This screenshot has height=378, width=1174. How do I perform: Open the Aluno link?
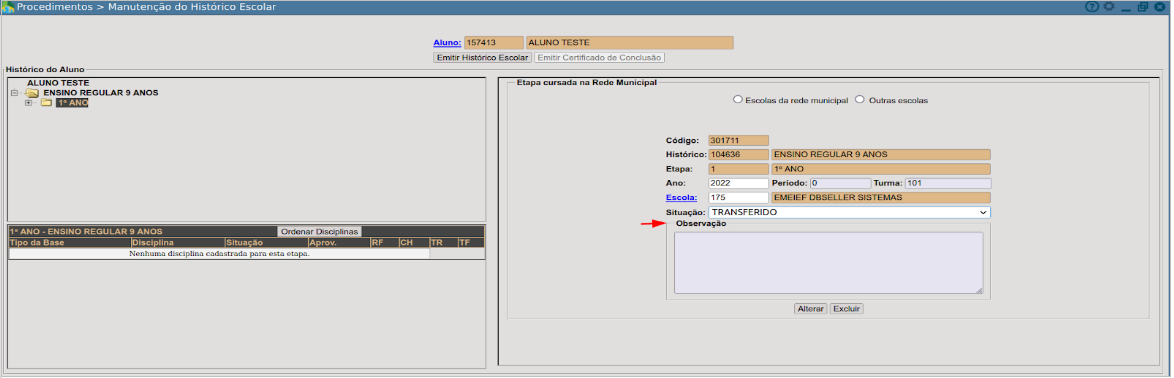pos(447,43)
